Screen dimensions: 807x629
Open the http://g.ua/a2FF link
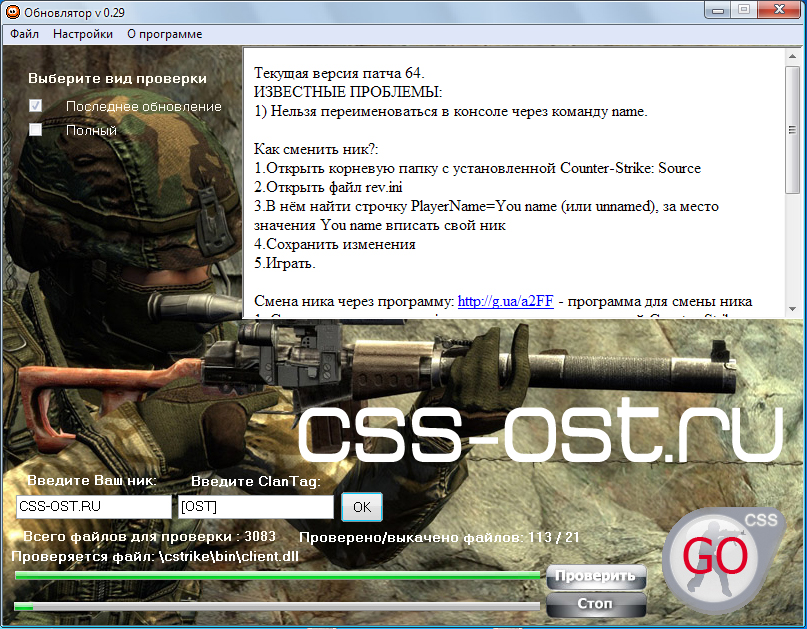click(505, 301)
